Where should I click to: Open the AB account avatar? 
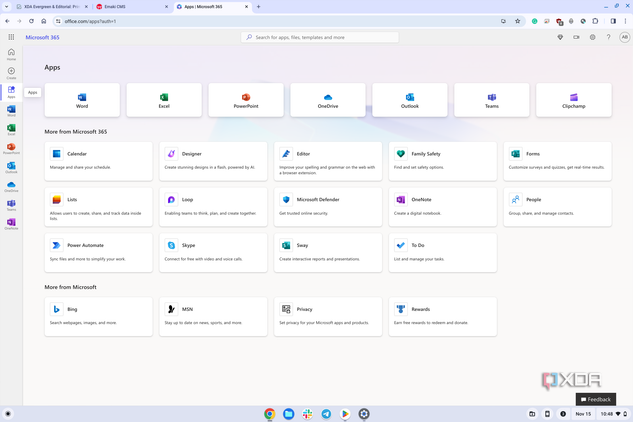click(625, 37)
